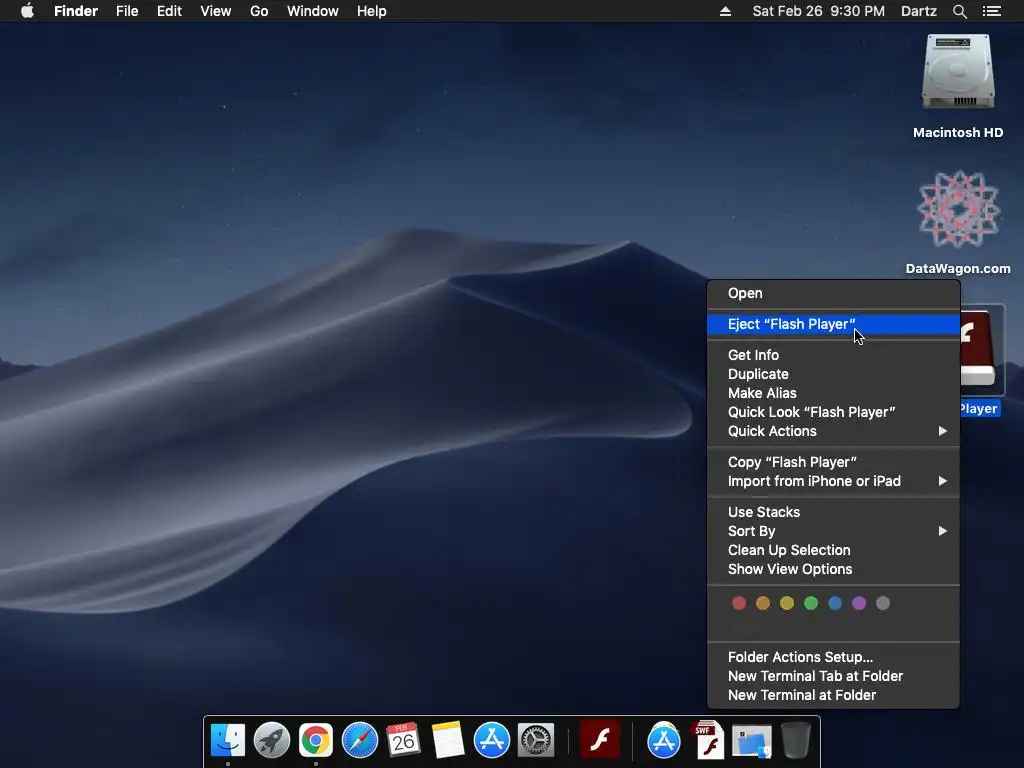Expand the Quick Actions submenu

pos(833,431)
